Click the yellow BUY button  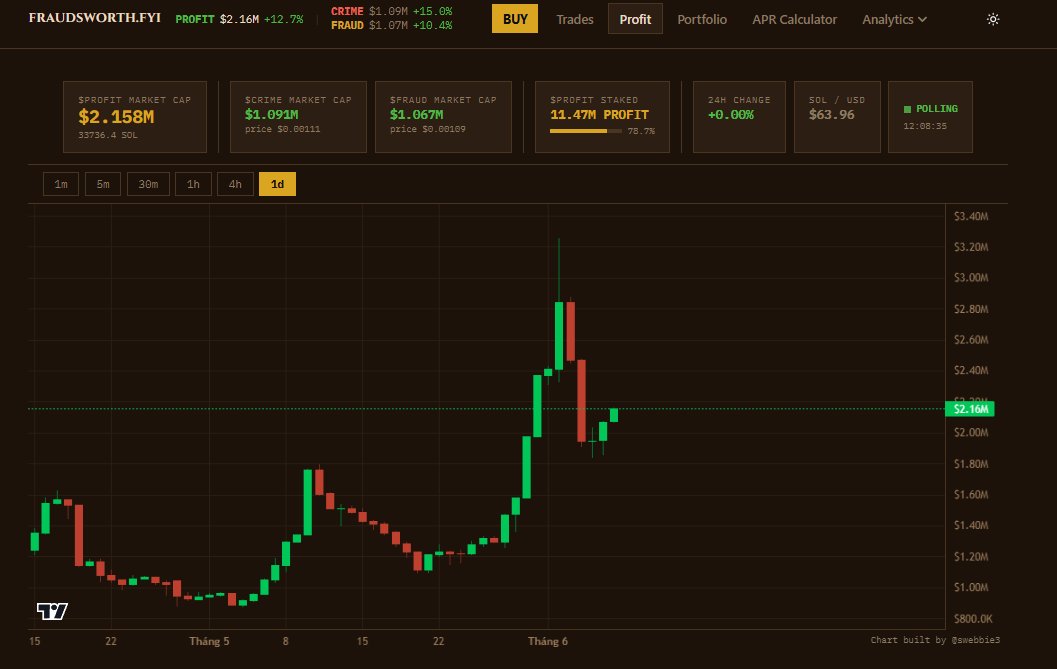click(515, 19)
